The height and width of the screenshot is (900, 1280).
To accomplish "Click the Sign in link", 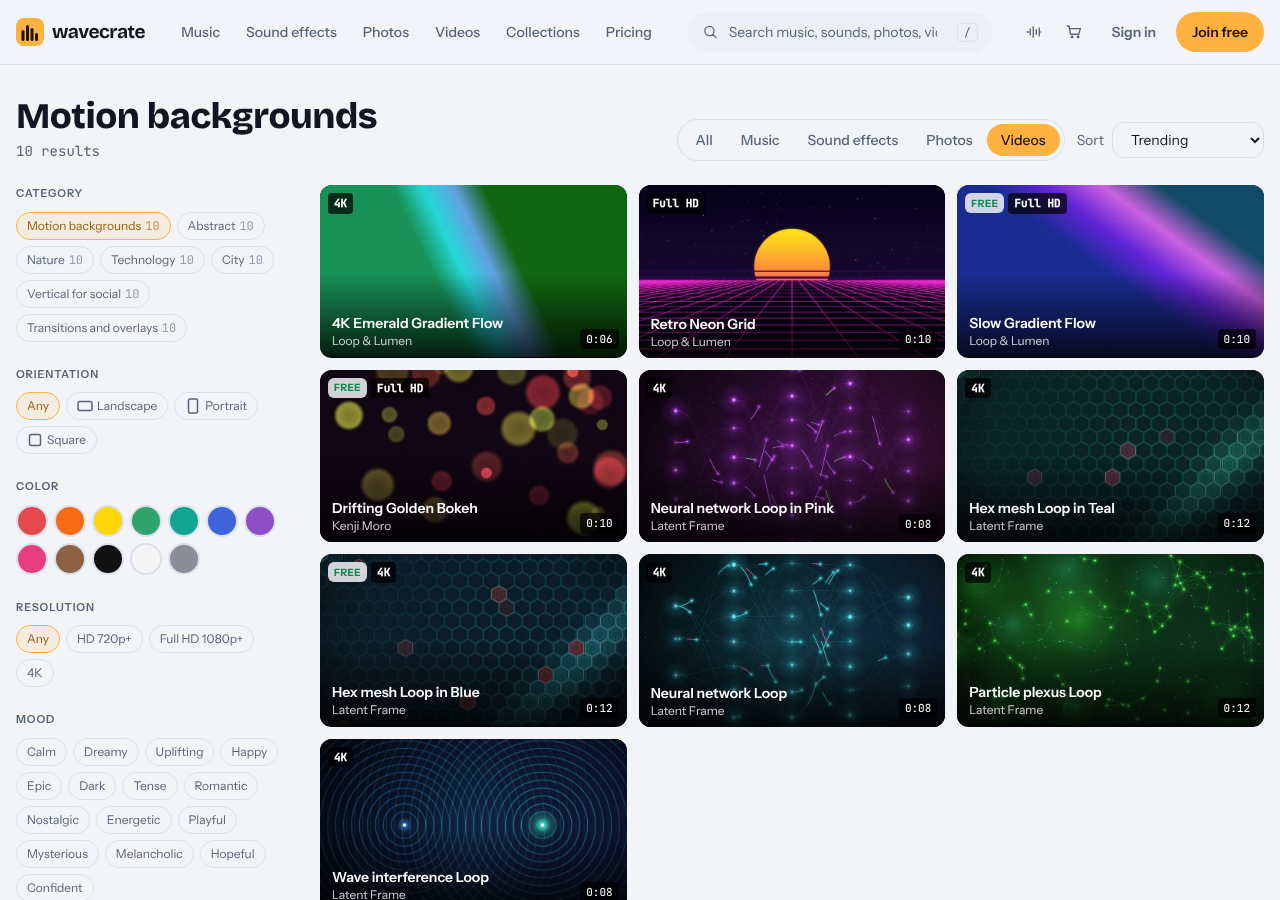I will click(1133, 32).
